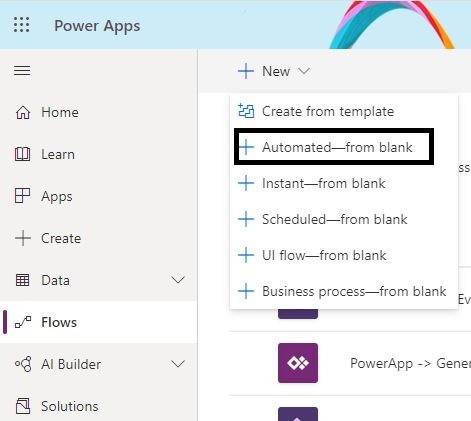Click the Learn book icon
The image size is (471, 421).
click(x=23, y=154)
